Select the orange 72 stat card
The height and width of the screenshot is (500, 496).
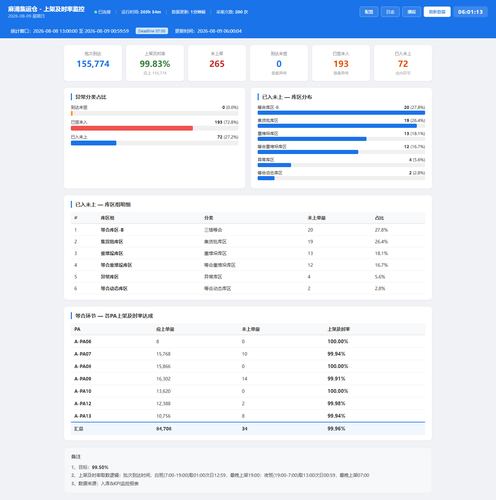pos(403,63)
